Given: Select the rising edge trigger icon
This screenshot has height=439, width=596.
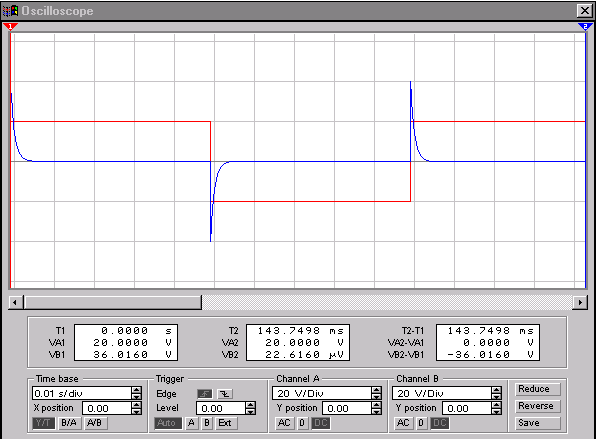Looking at the screenshot, I should pos(204,394).
